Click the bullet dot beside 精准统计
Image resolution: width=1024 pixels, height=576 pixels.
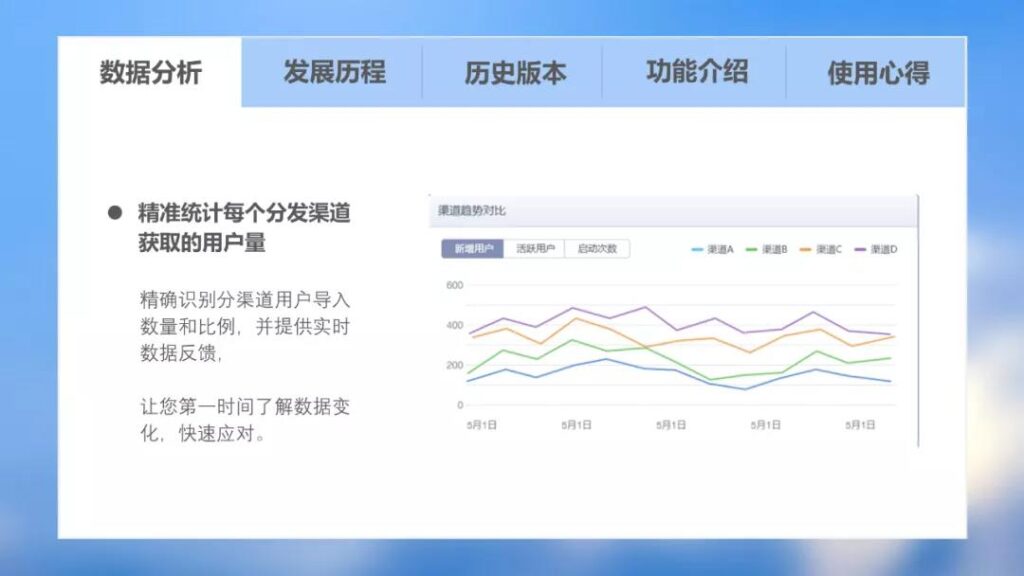pos(115,213)
